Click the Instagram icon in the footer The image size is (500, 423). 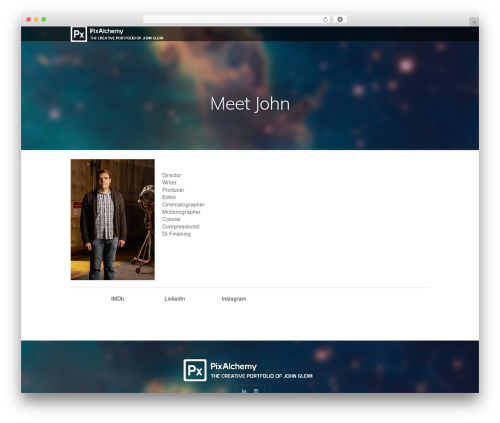[256, 391]
